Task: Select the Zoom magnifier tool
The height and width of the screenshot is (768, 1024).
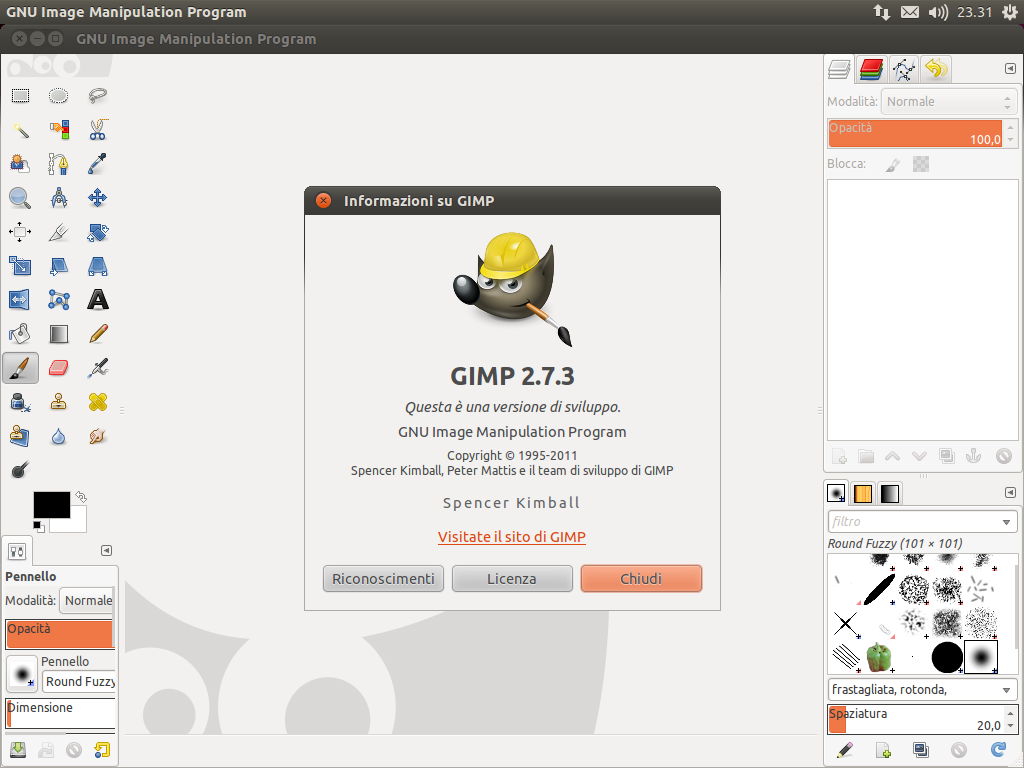Action: [x=20, y=198]
